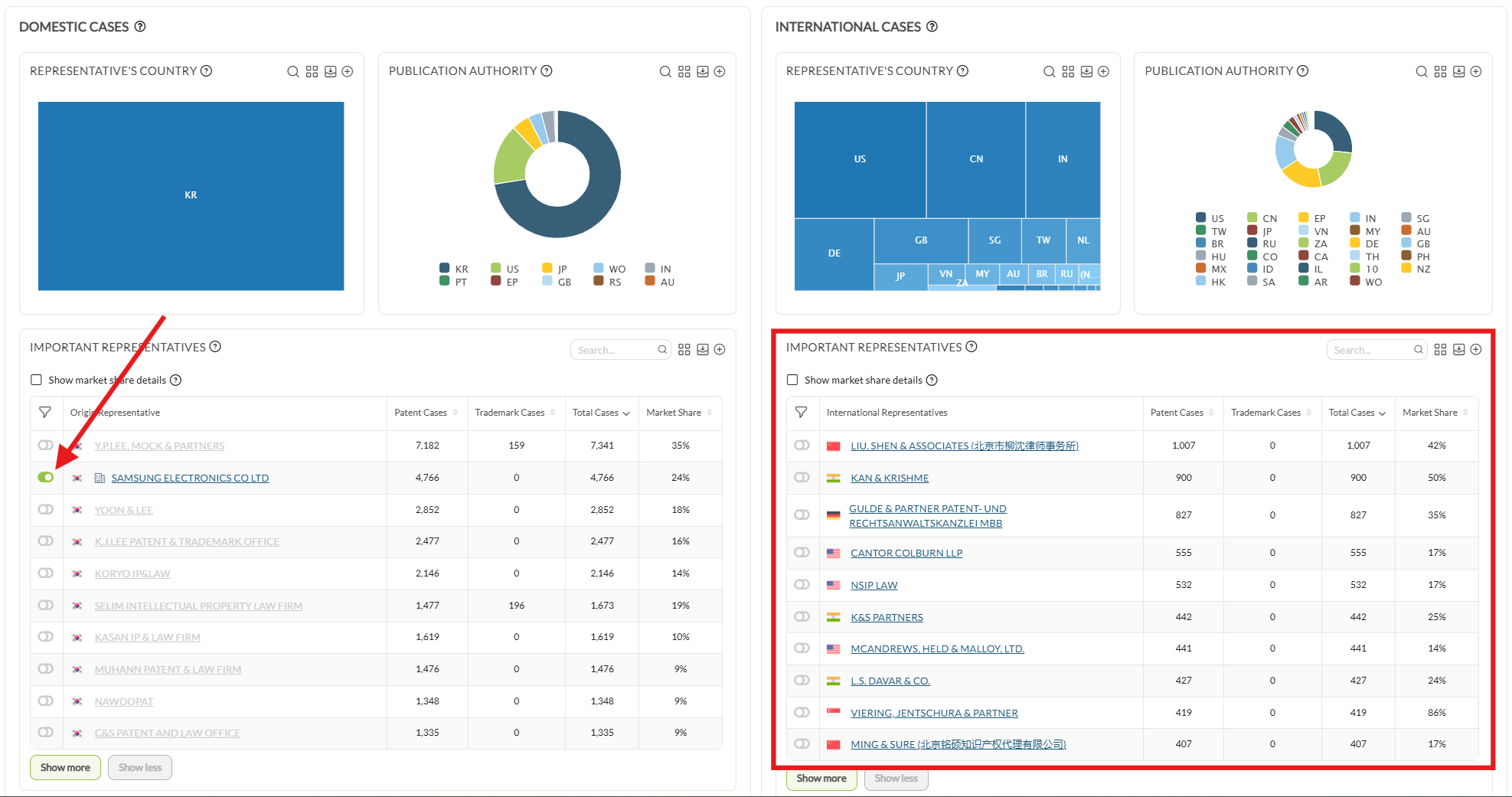Turn off the Samsung Electronics row toggle
Viewport: 1512px width, 797px height.
tap(46, 477)
